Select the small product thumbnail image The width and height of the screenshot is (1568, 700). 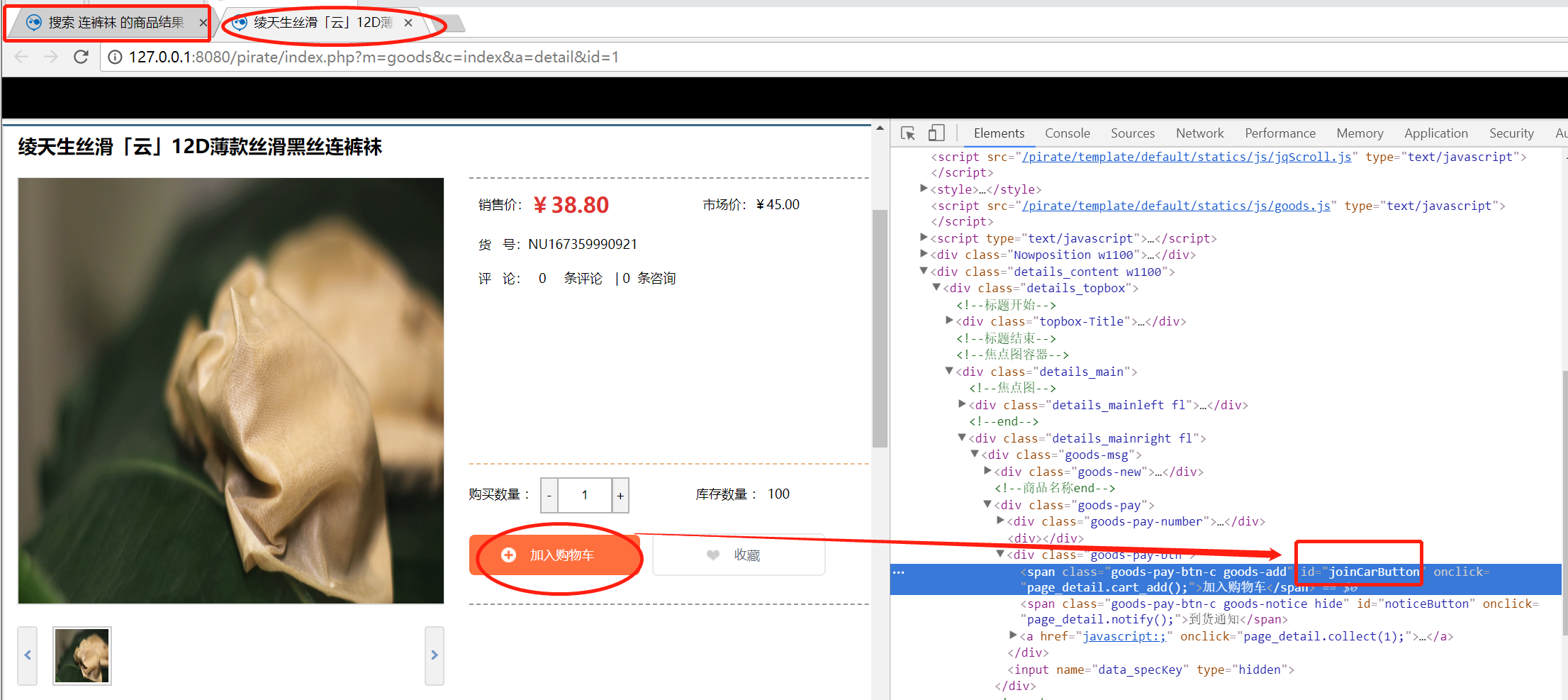pos(82,656)
